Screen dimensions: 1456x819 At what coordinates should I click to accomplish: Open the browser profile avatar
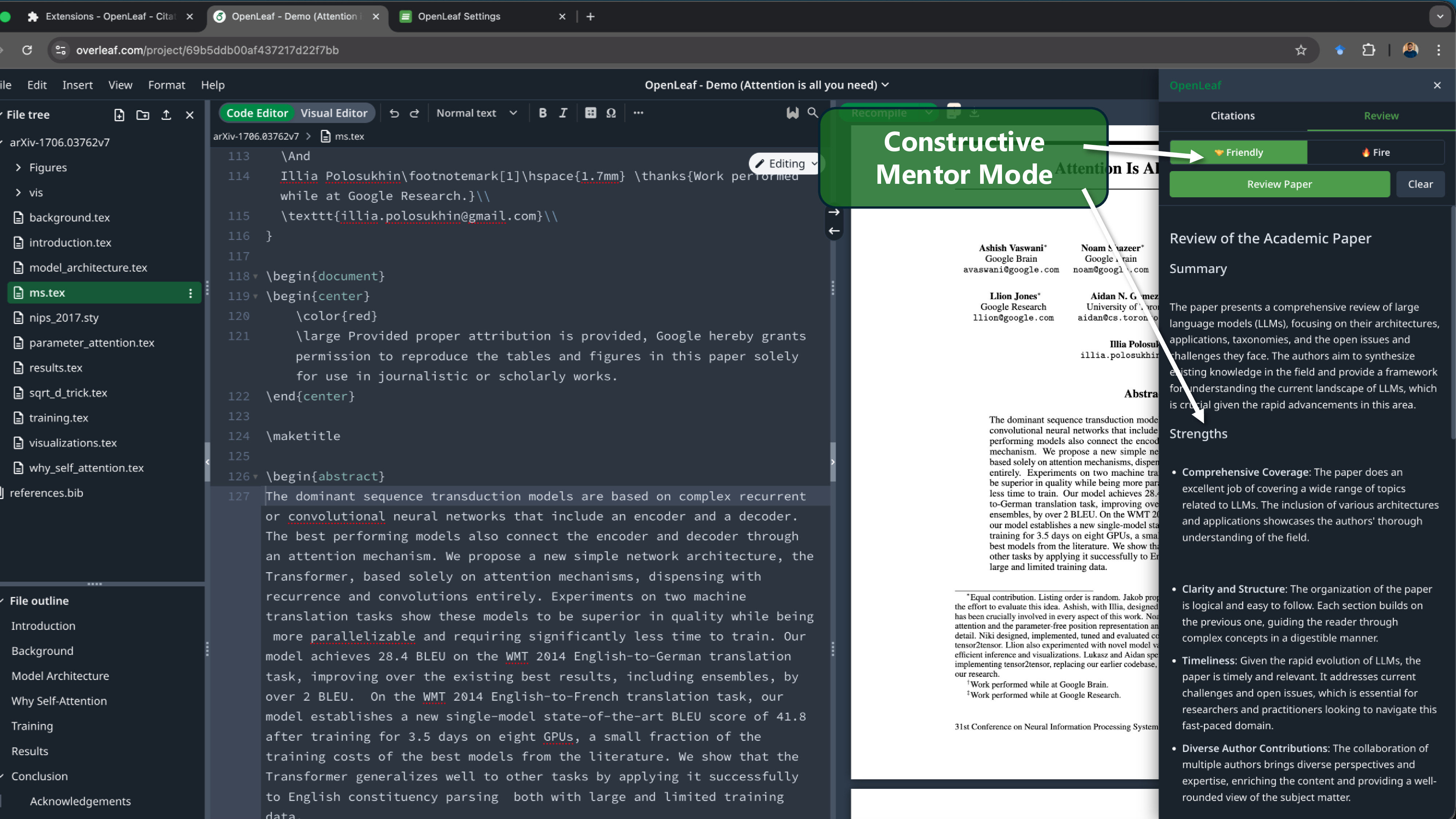click(x=1410, y=50)
